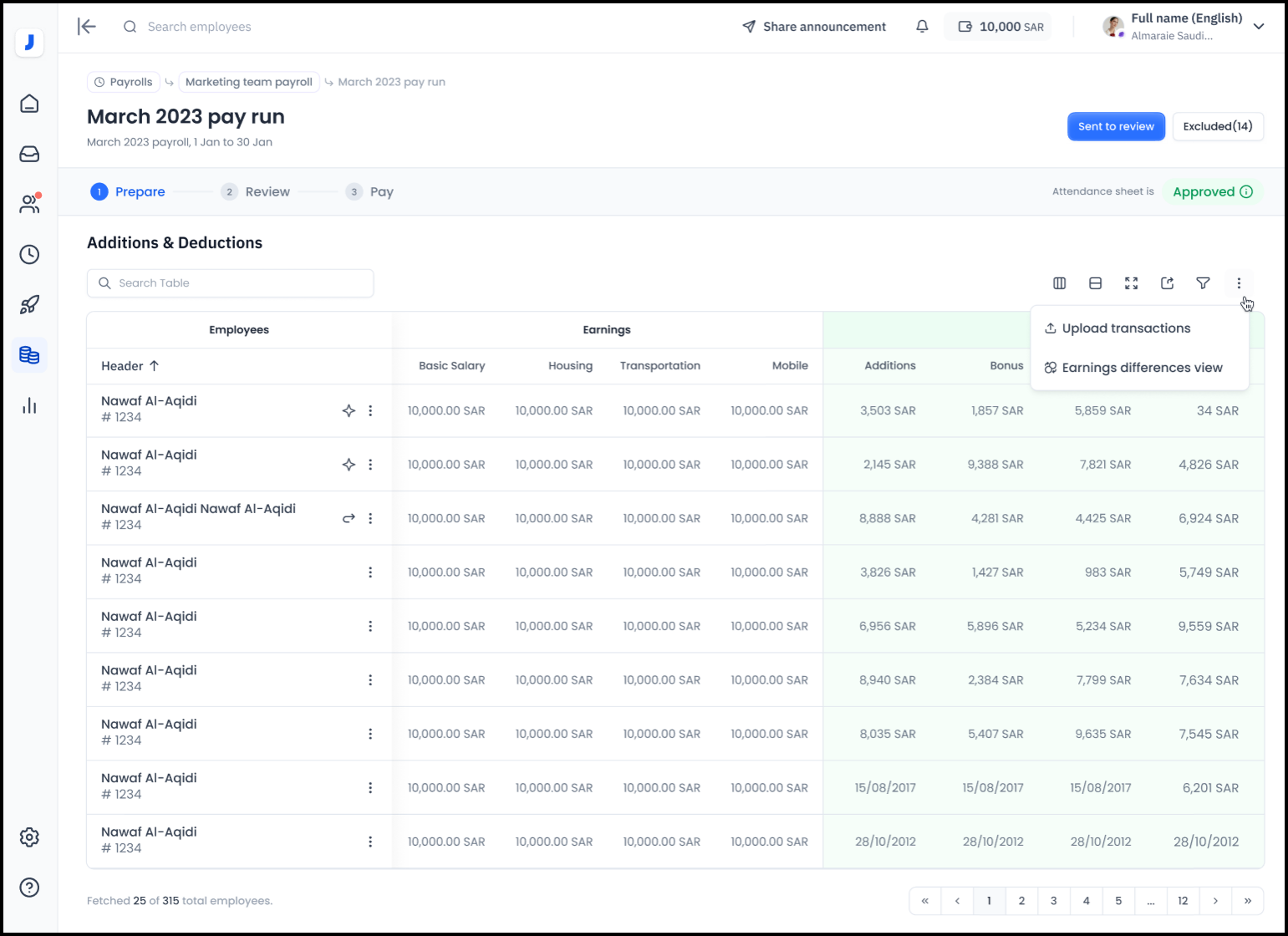The image size is (1288, 936).
Task: Click the table columns layout icon
Action: (x=1059, y=283)
